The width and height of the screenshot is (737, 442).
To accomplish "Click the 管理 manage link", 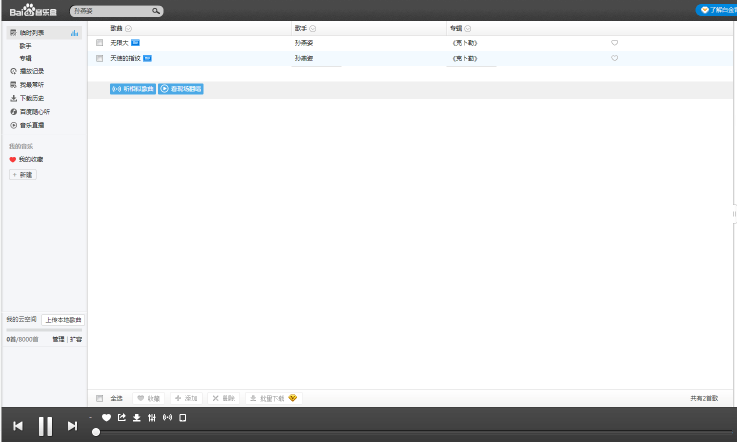I will tap(58, 339).
